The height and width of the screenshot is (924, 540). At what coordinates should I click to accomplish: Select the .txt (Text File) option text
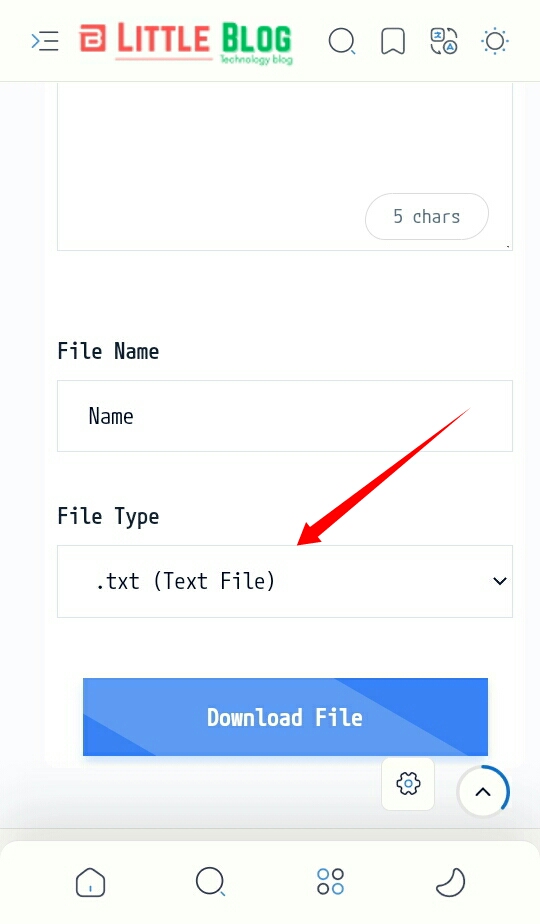tap(185, 581)
